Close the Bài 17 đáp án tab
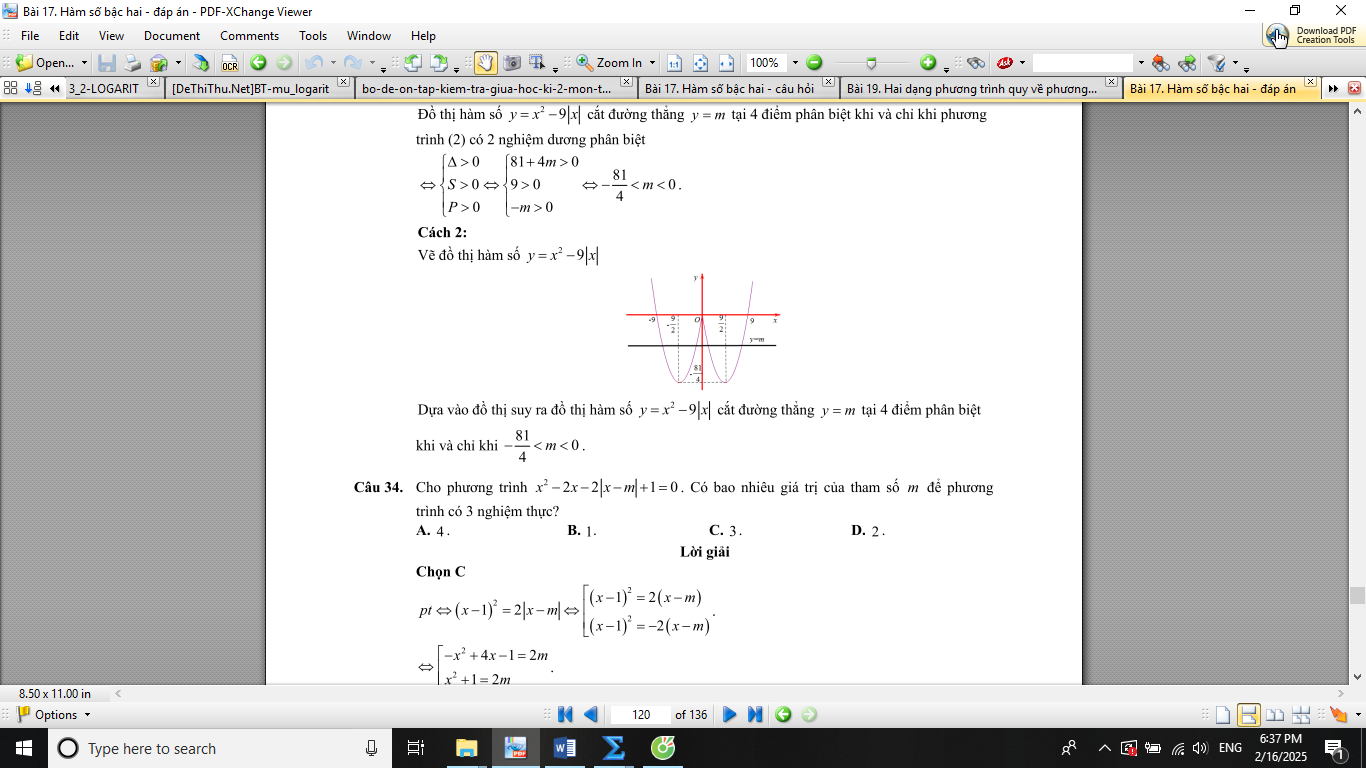The width and height of the screenshot is (1366, 768). (x=1309, y=84)
